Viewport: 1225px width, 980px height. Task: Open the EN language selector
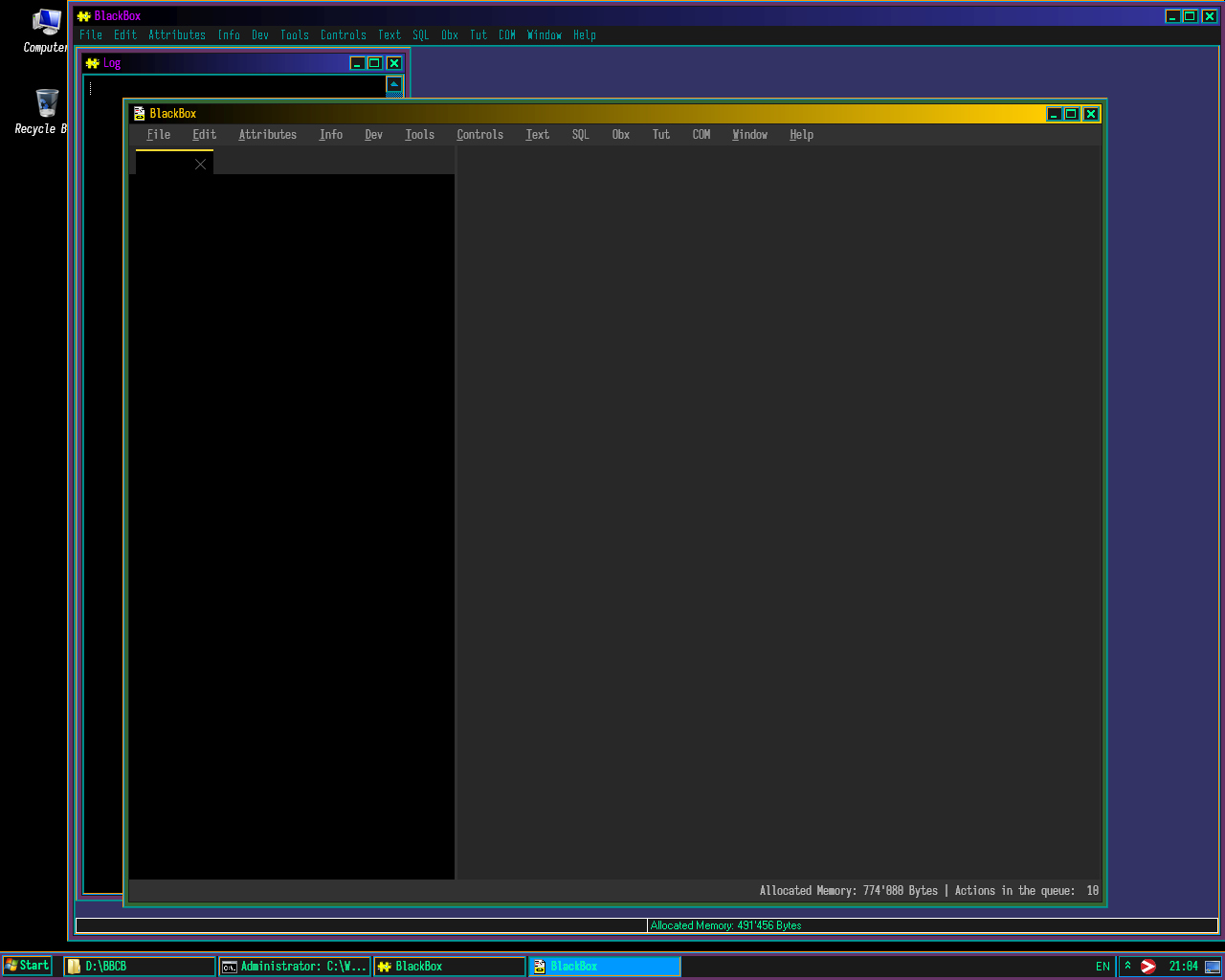[x=1102, y=966]
